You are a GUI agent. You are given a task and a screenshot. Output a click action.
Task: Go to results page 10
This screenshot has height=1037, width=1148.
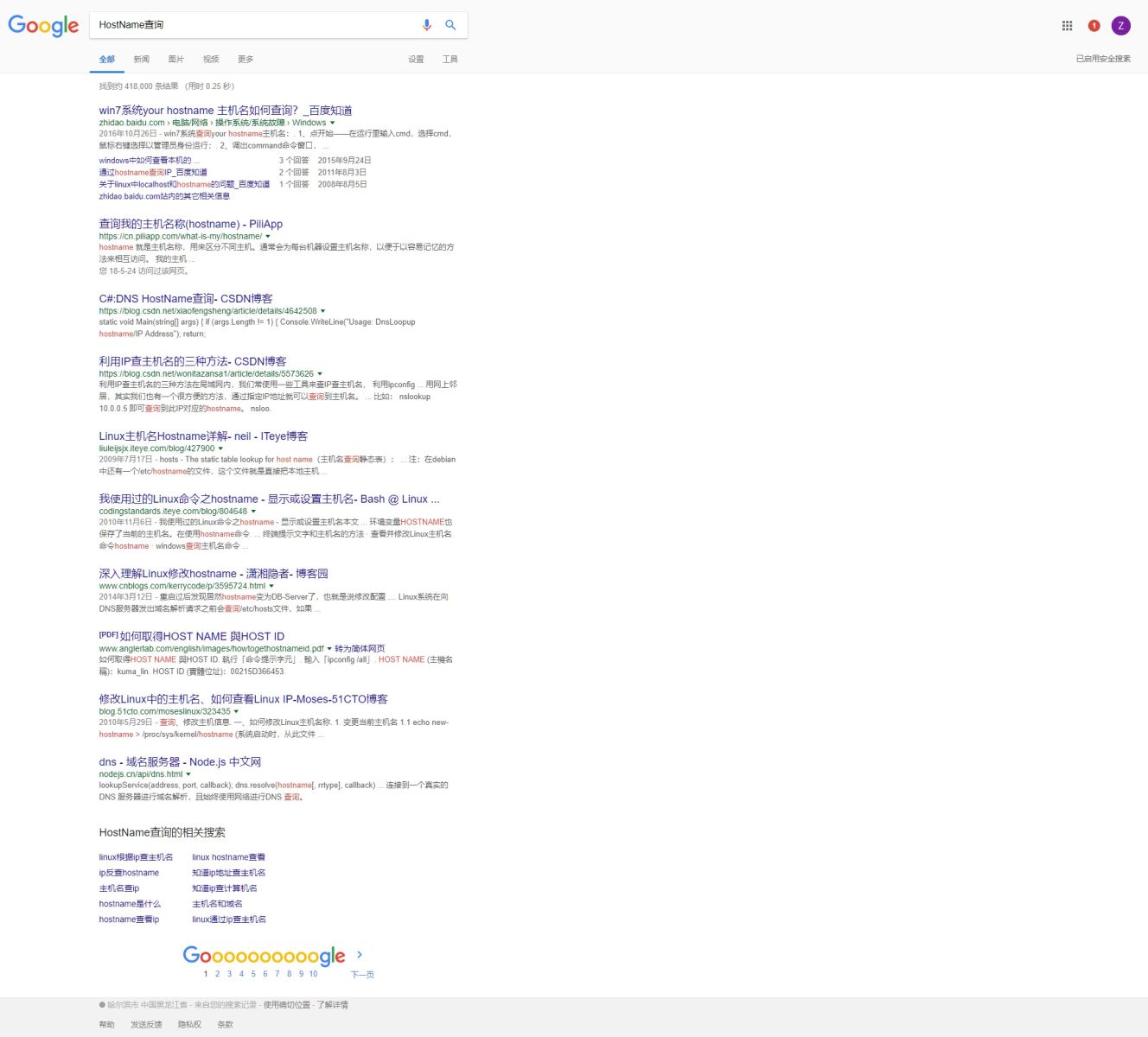313,974
